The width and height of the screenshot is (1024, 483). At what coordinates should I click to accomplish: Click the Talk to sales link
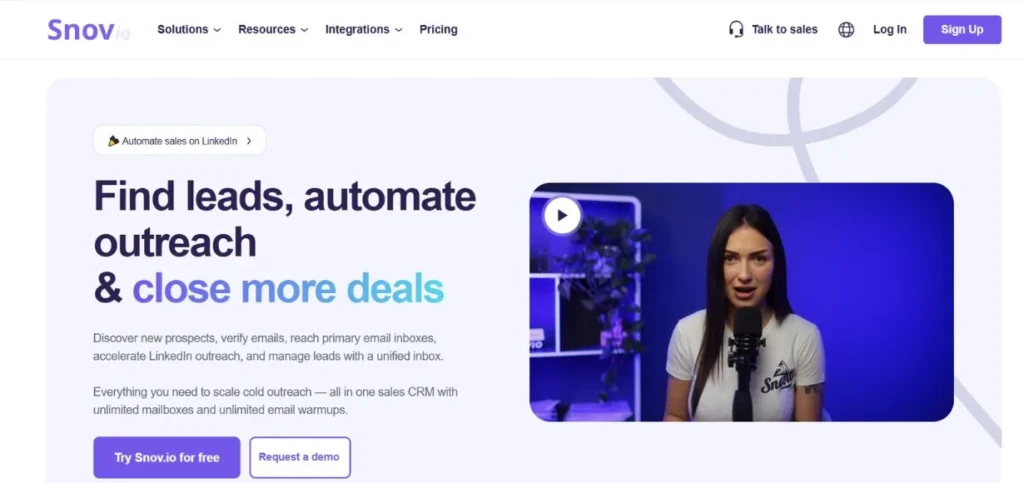pos(784,29)
